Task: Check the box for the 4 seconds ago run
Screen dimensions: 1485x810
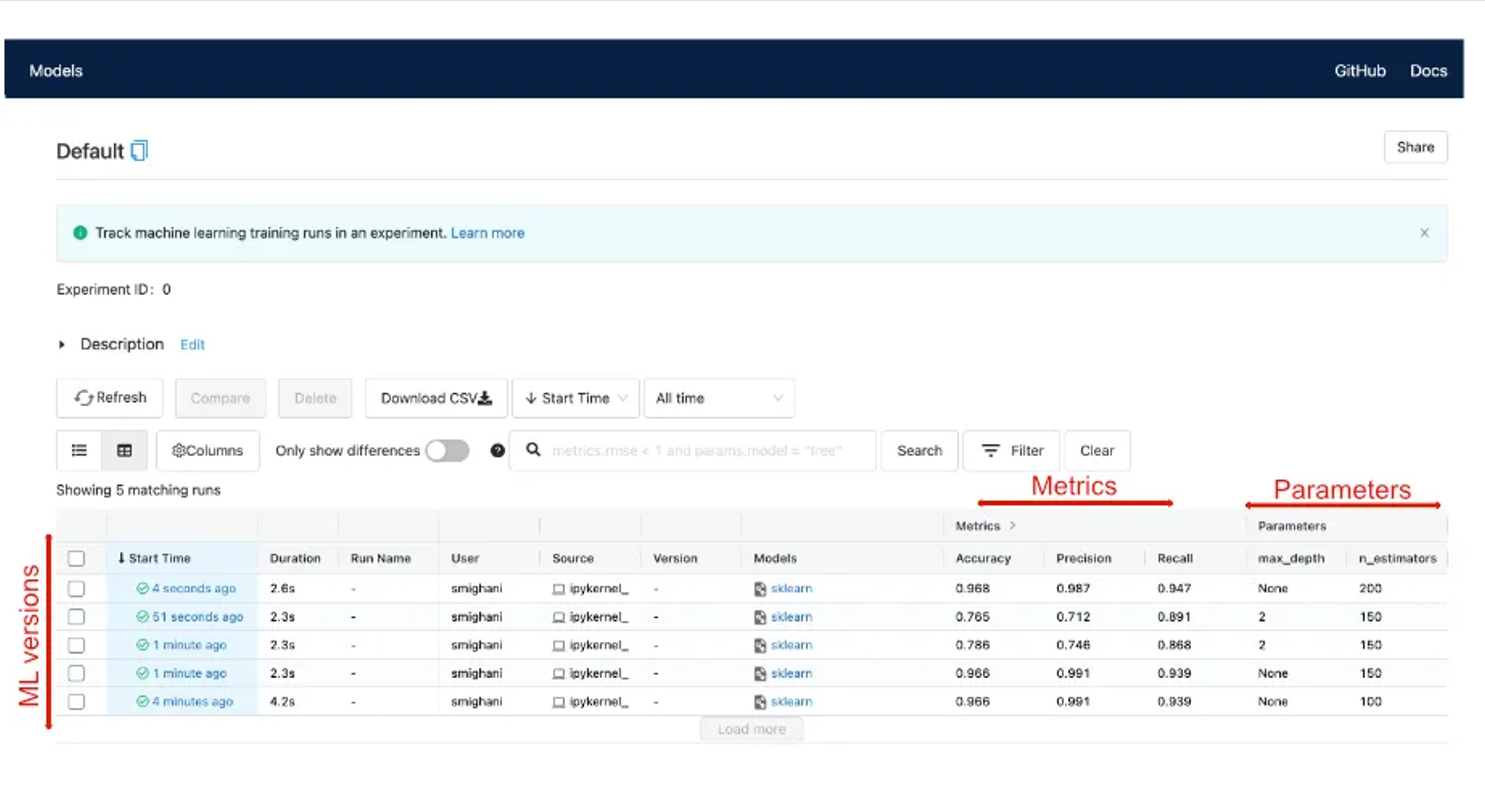Action: [76, 589]
